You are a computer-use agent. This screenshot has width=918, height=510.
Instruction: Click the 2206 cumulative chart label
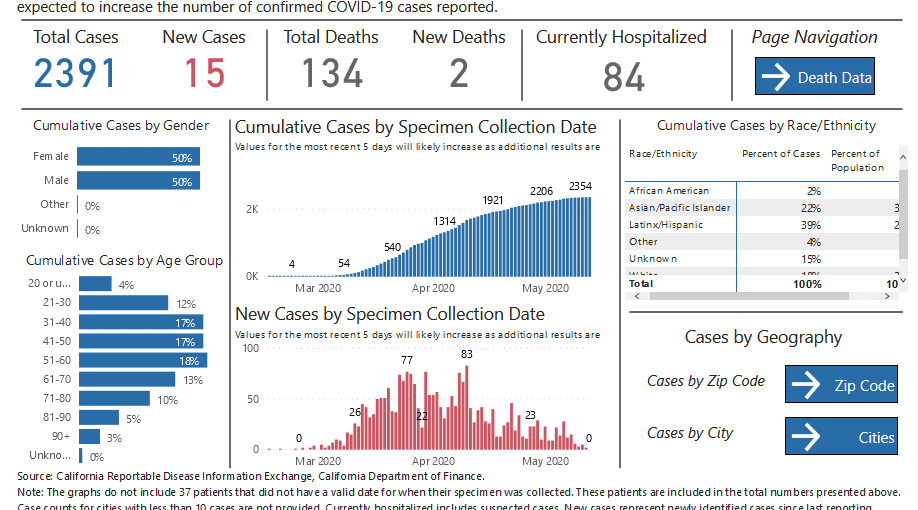point(541,191)
